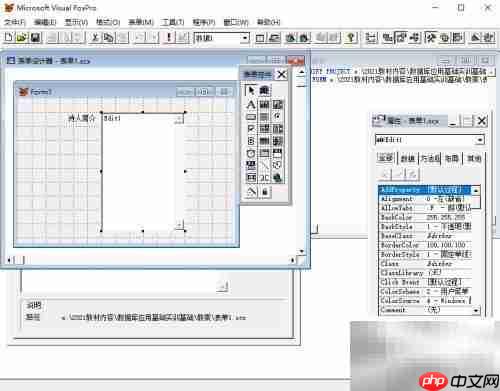Select the Command Button control tool

pyautogui.click(x=251, y=117)
